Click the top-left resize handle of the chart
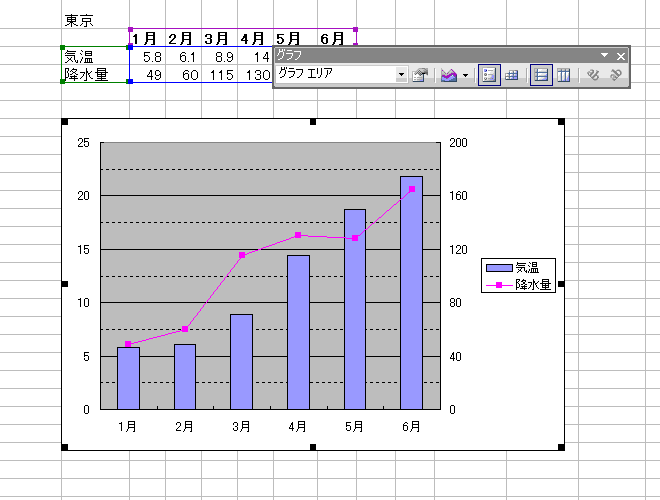Image resolution: width=660 pixels, height=500 pixels. tap(64, 122)
